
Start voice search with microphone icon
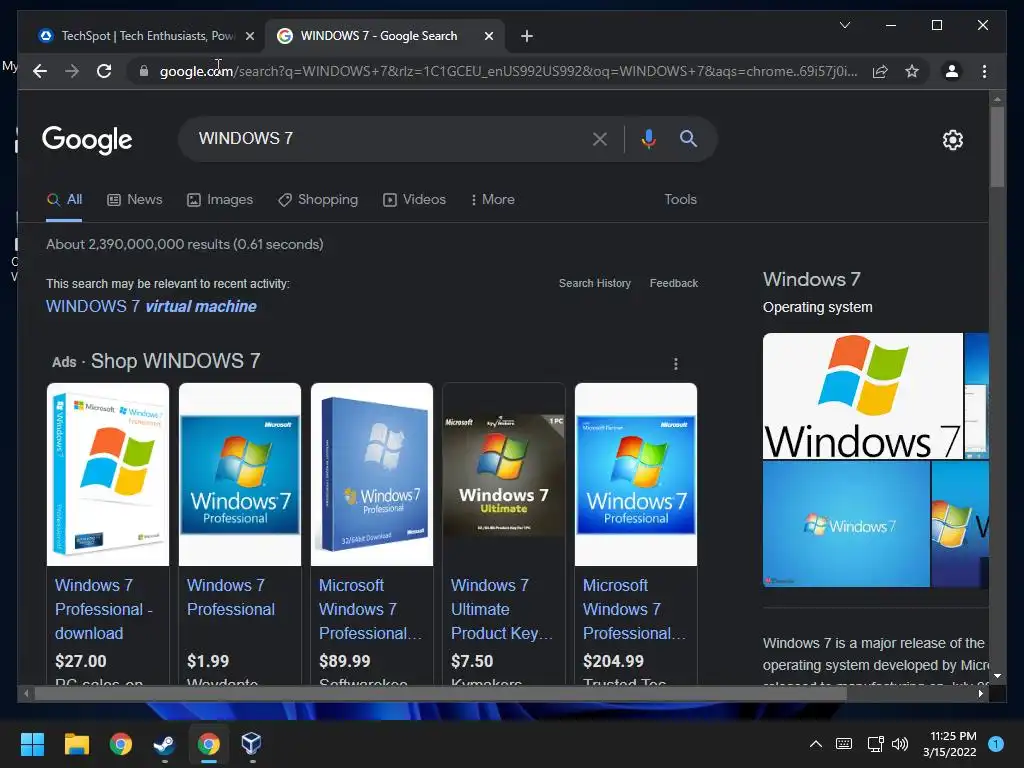(x=648, y=139)
